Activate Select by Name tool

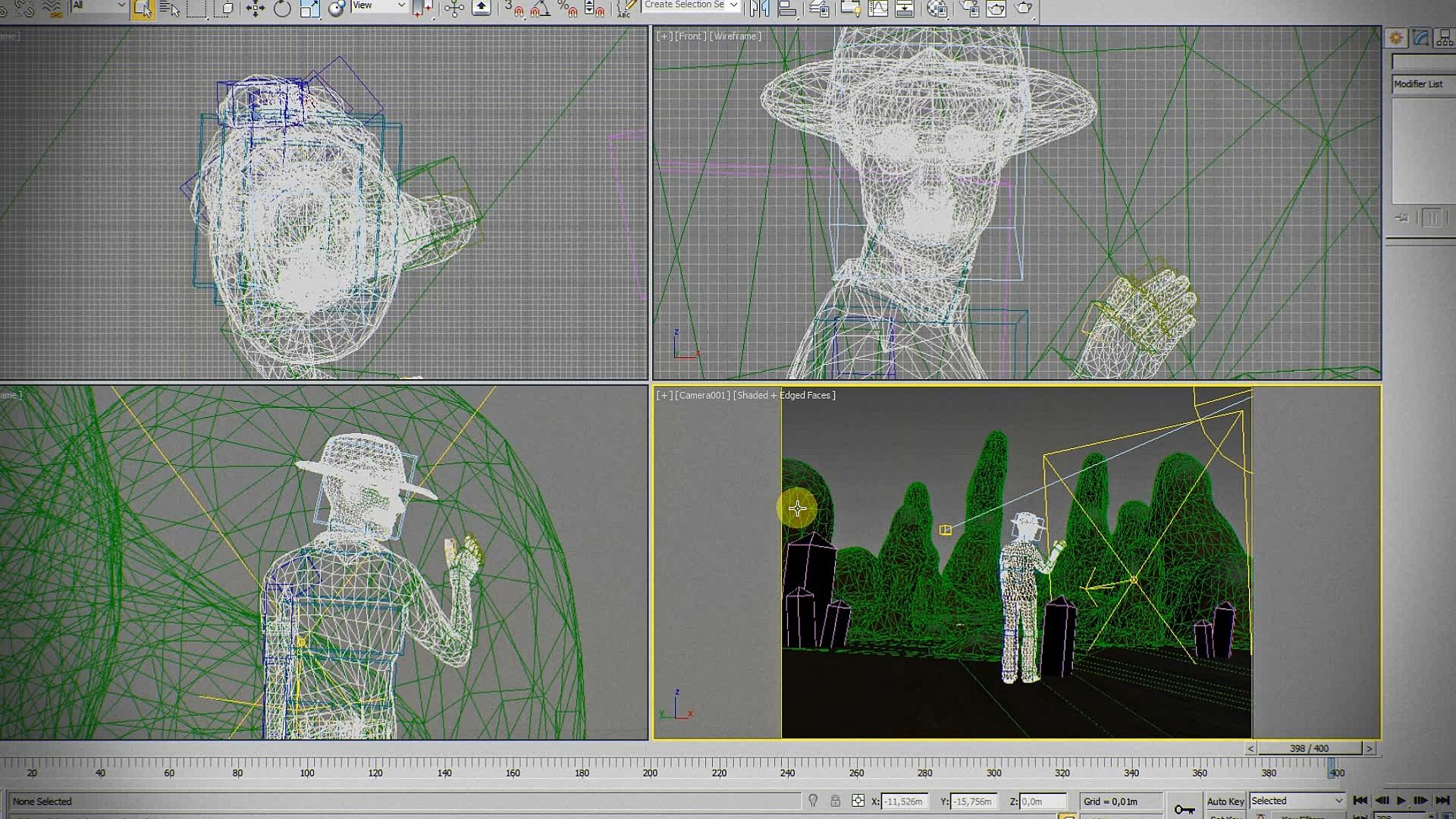(x=169, y=8)
